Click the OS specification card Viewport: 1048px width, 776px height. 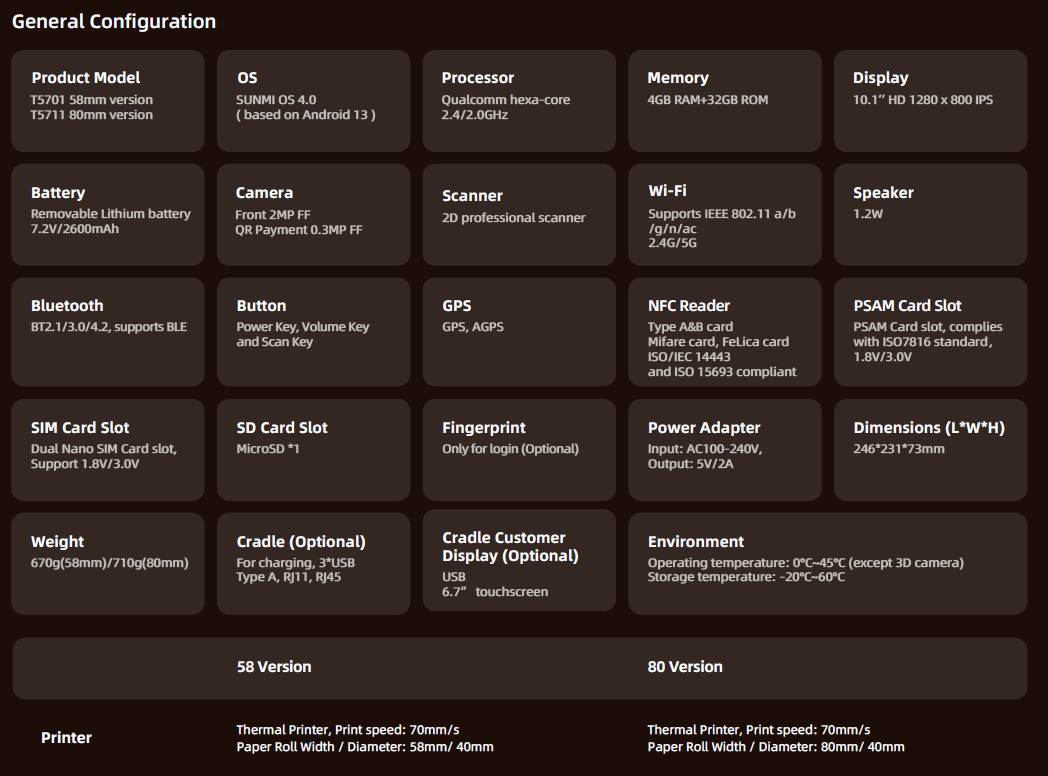pyautogui.click(x=313, y=101)
